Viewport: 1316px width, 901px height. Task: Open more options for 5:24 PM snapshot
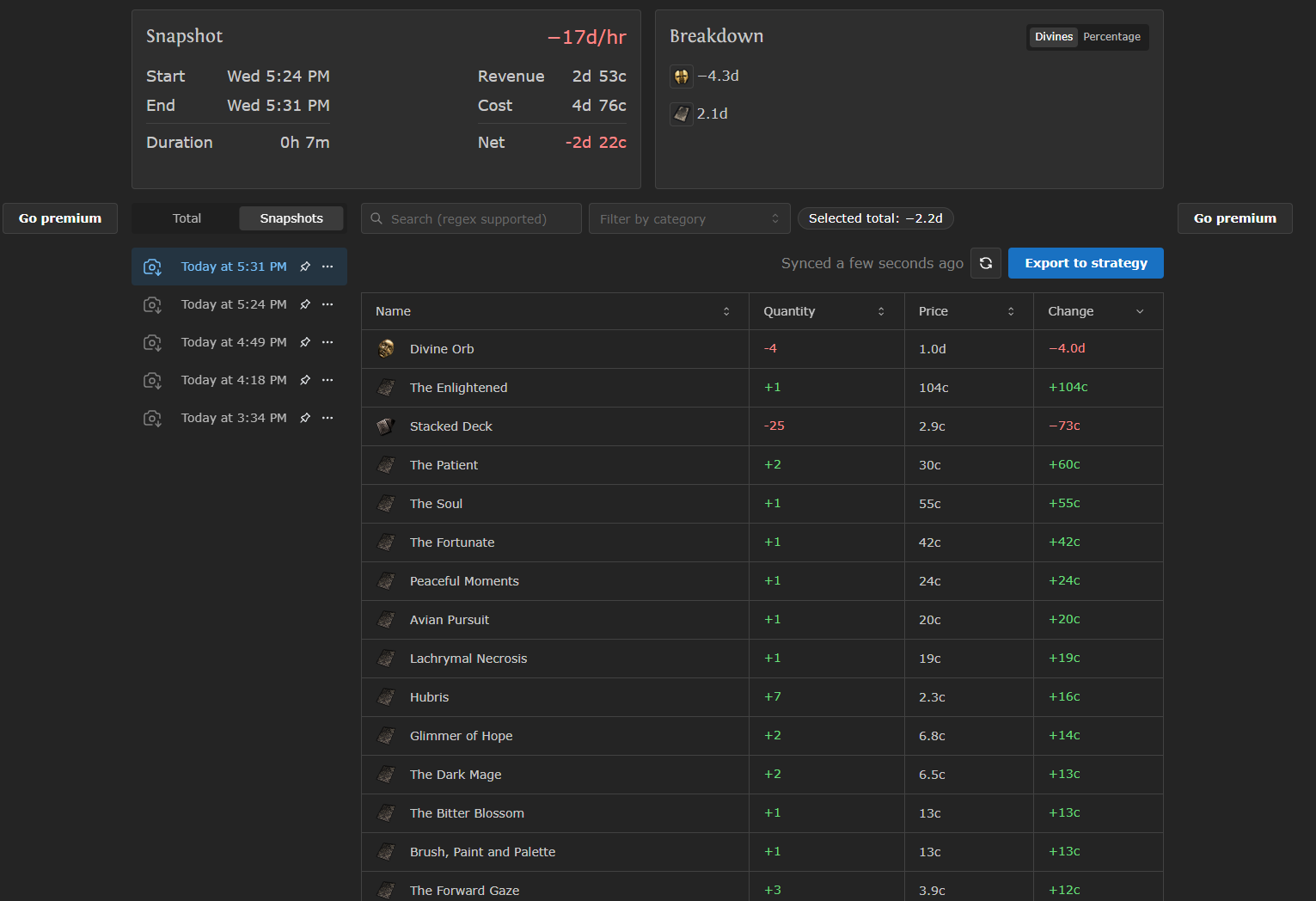(x=327, y=304)
